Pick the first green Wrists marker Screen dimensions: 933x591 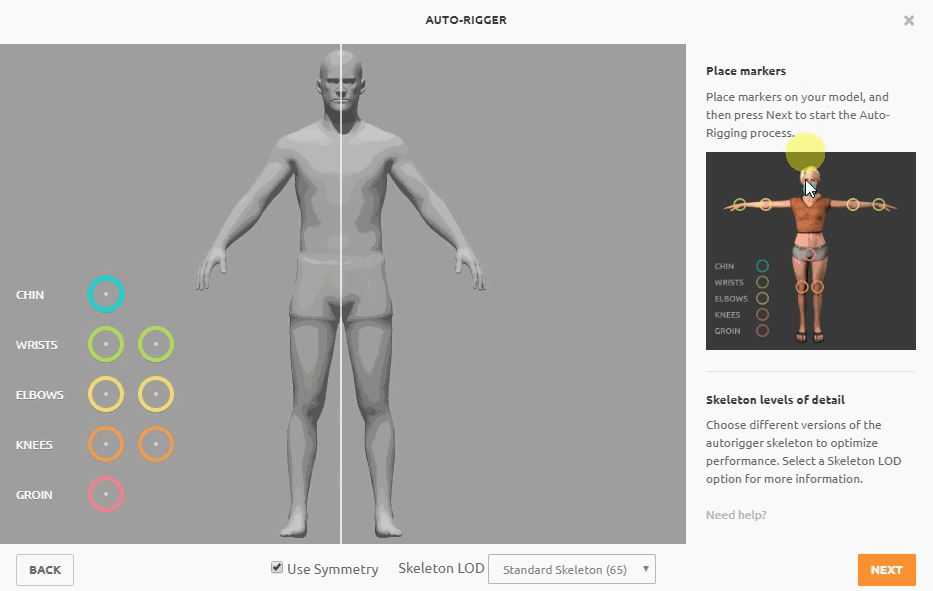click(x=106, y=344)
